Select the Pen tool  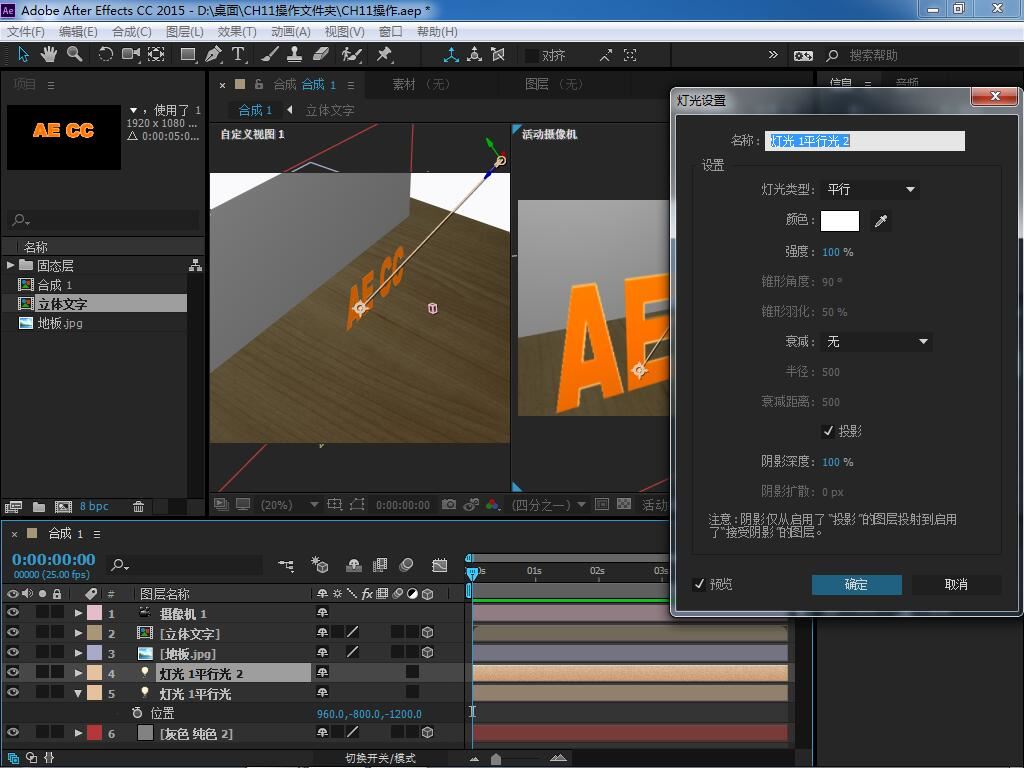point(213,55)
